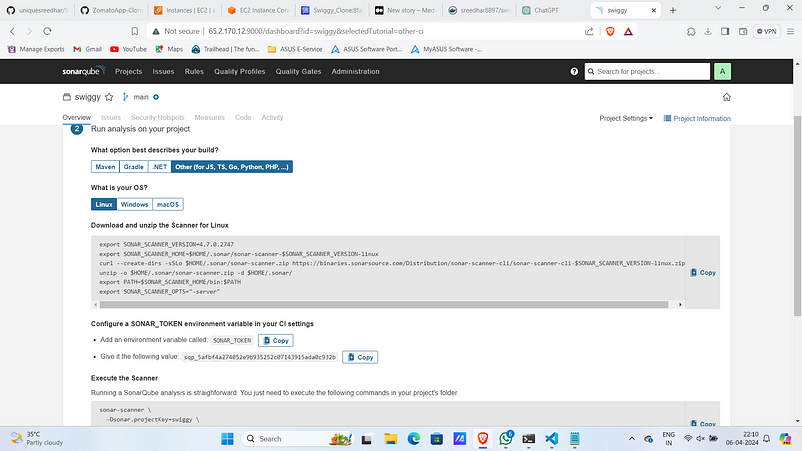This screenshot has width=802, height=451.
Task: Open File Explorer from taskbar
Action: click(391, 439)
